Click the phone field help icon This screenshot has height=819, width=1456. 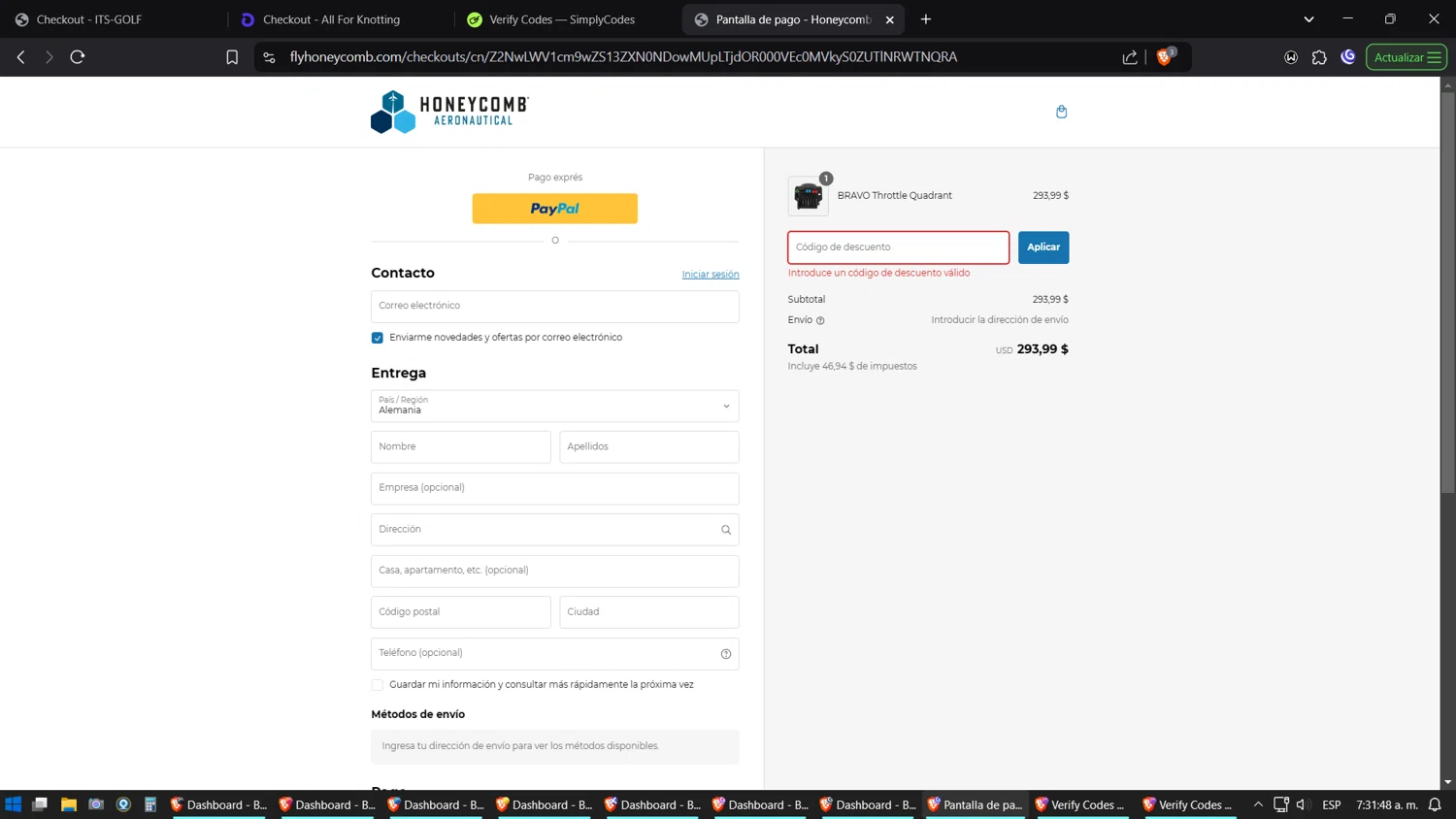(726, 654)
